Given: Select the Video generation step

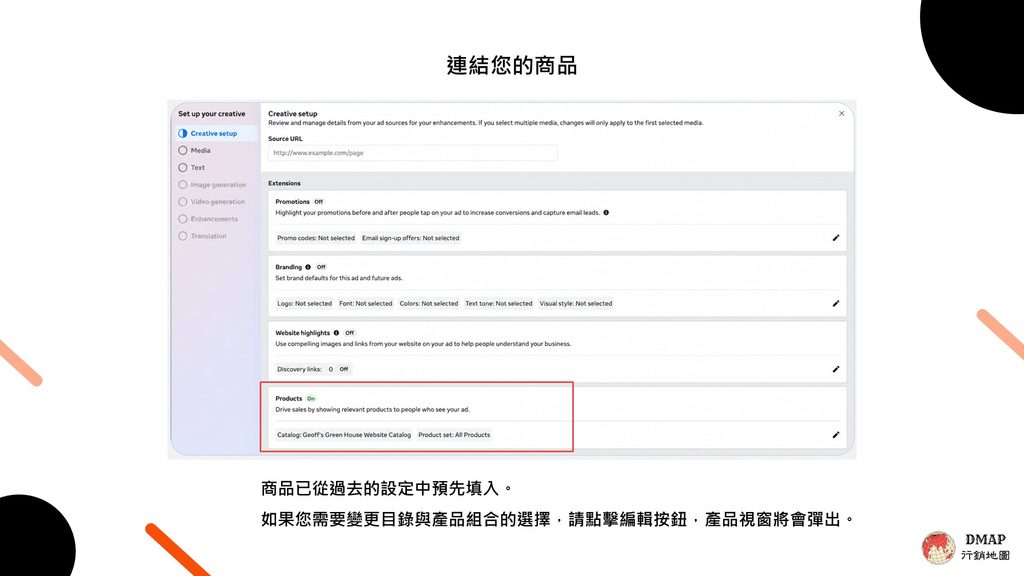Looking at the screenshot, I should tap(212, 202).
